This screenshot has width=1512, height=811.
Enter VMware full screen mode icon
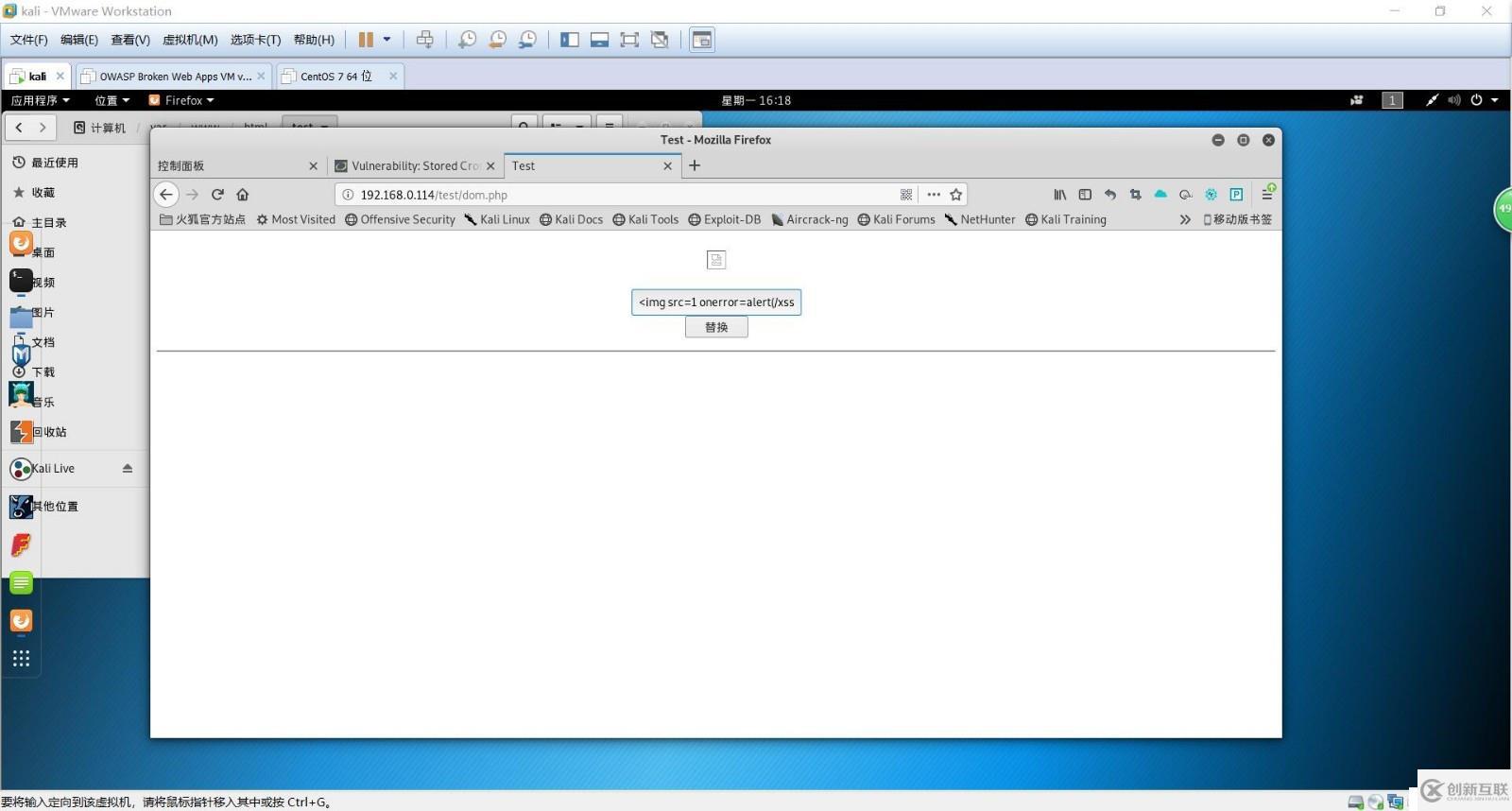(629, 40)
